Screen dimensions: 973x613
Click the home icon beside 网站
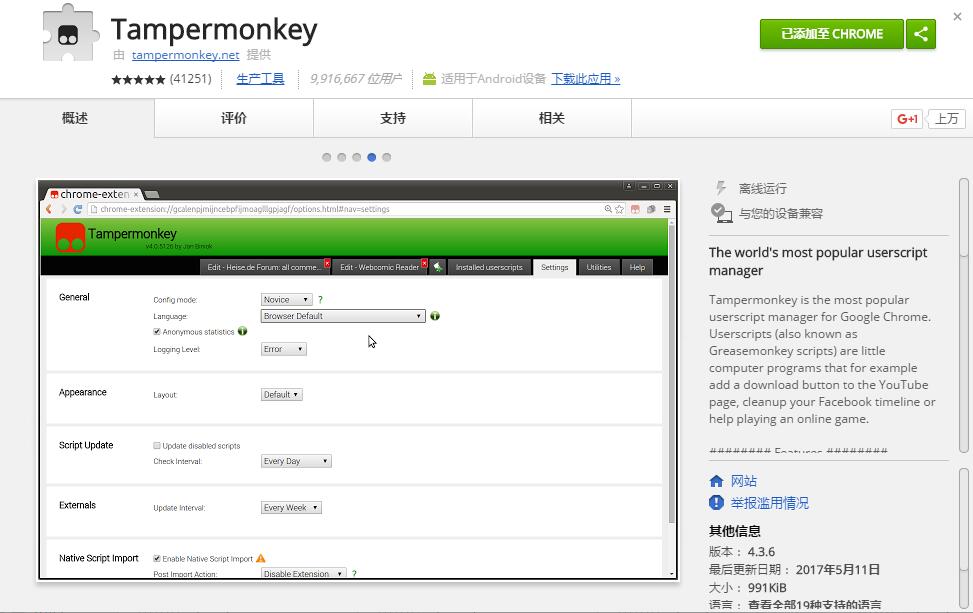click(716, 481)
